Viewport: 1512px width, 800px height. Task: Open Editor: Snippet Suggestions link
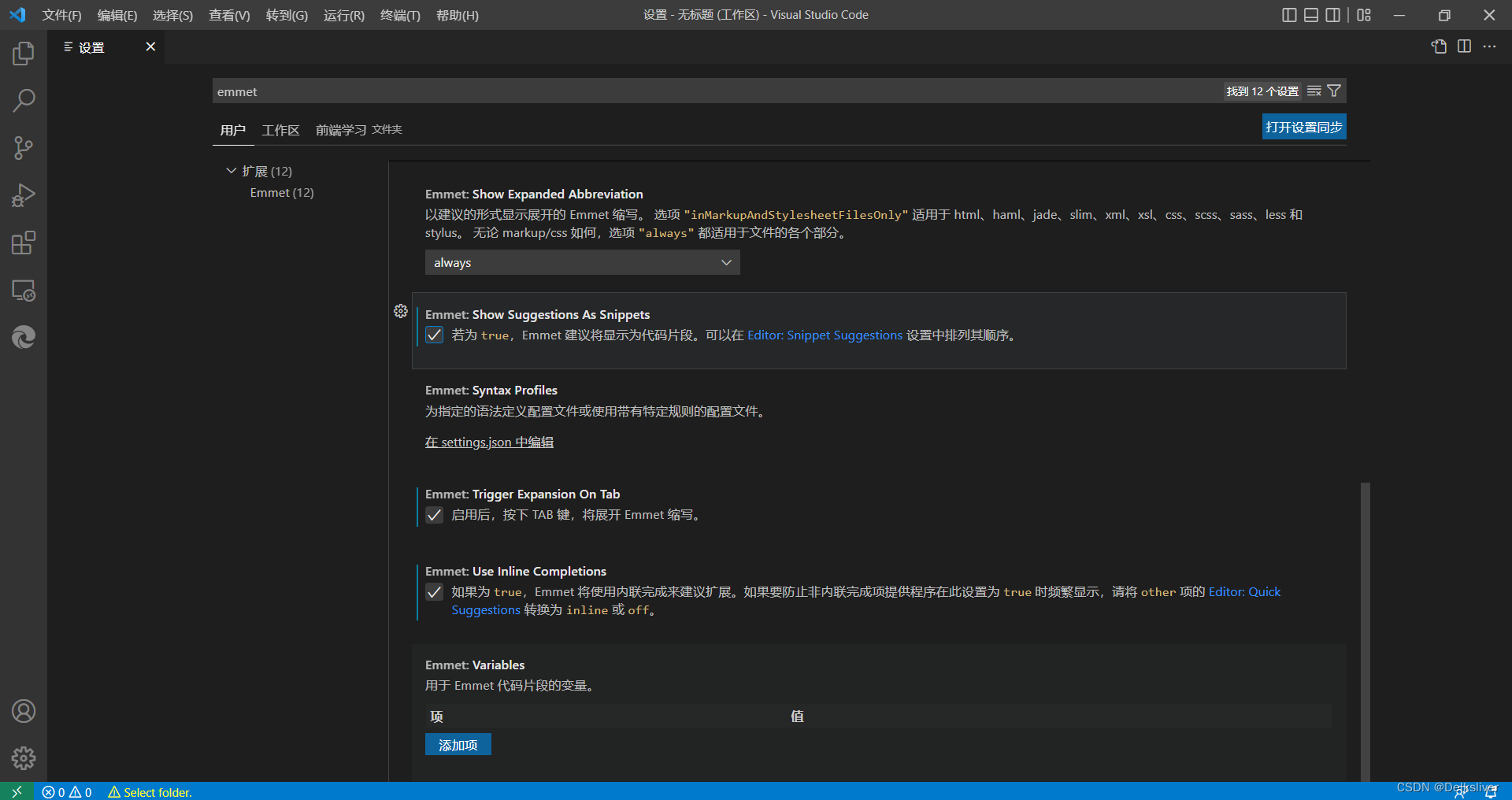pos(825,335)
